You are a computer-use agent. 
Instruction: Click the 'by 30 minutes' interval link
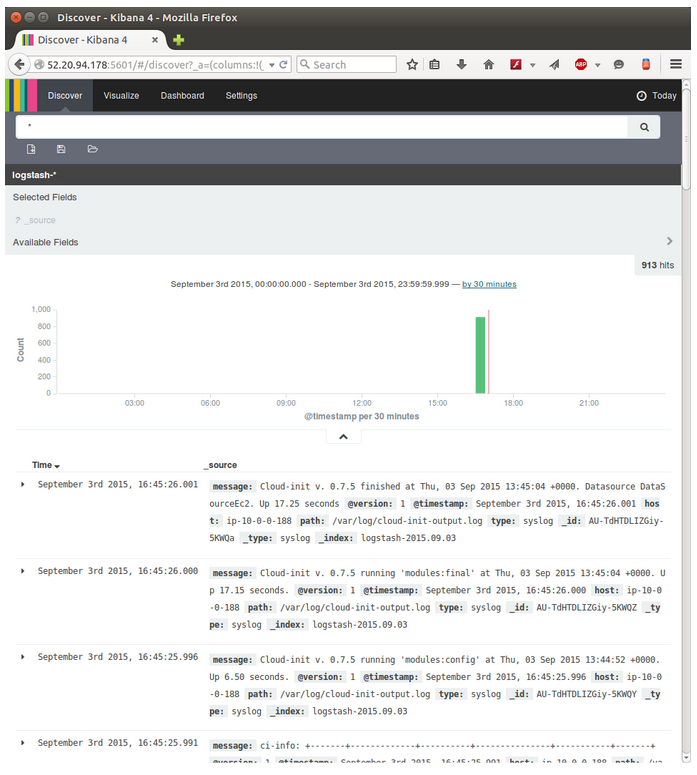[x=489, y=284]
